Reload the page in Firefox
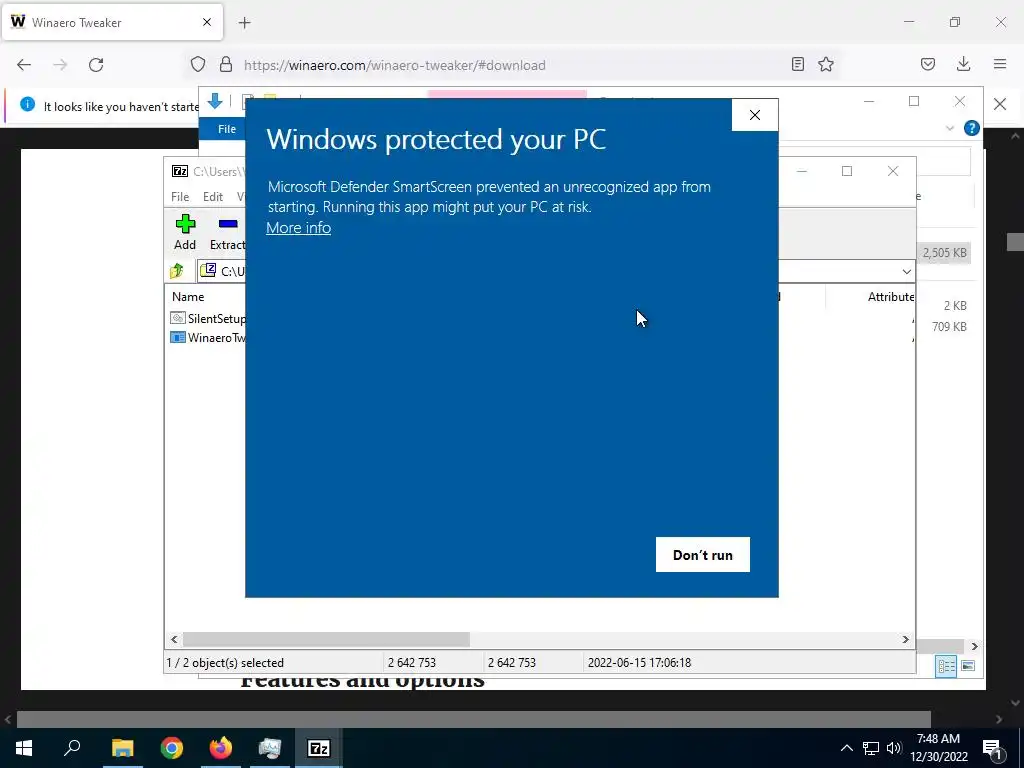This screenshot has height=768, width=1024. [96, 65]
